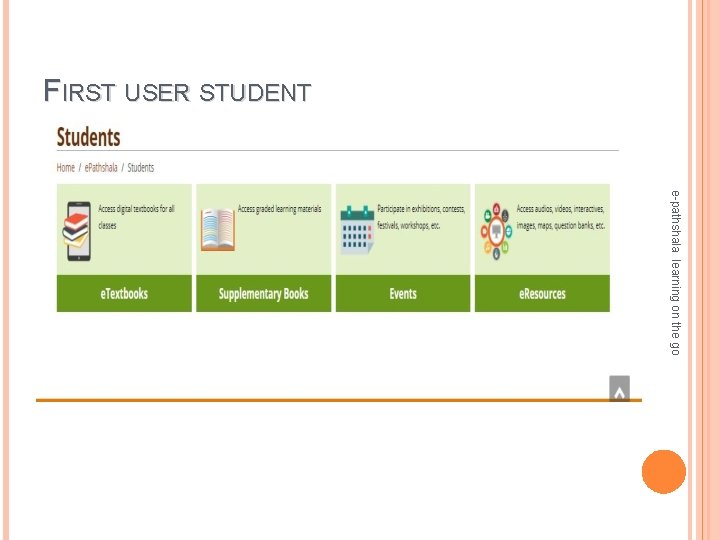This screenshot has height=540, width=720.
Task: Click 'Access graded learning materials' text
Action: (x=280, y=209)
